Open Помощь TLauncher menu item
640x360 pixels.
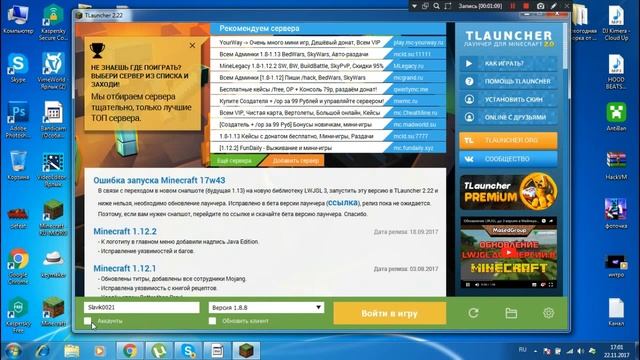[508, 82]
